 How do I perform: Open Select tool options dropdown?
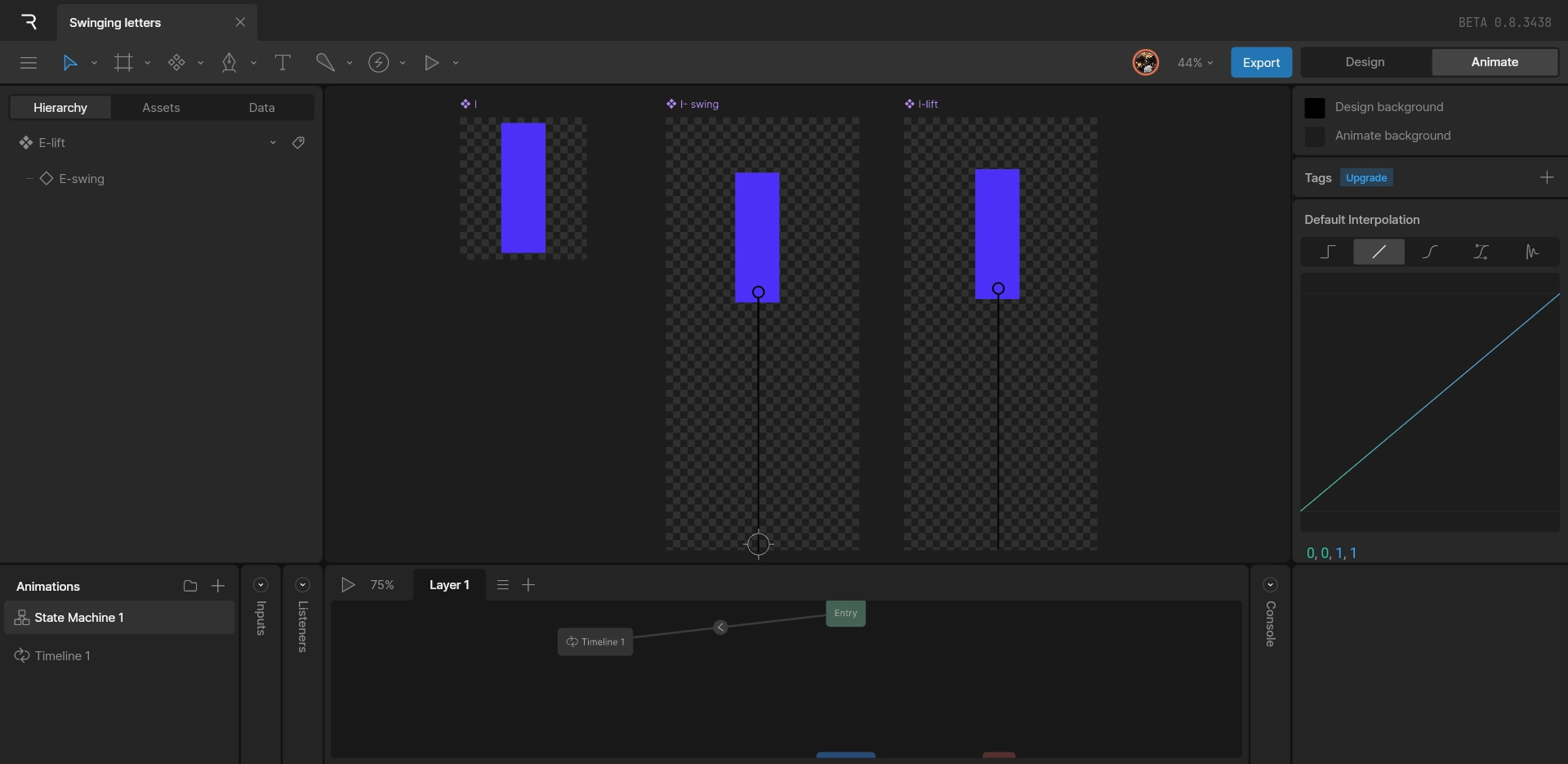[x=95, y=63]
